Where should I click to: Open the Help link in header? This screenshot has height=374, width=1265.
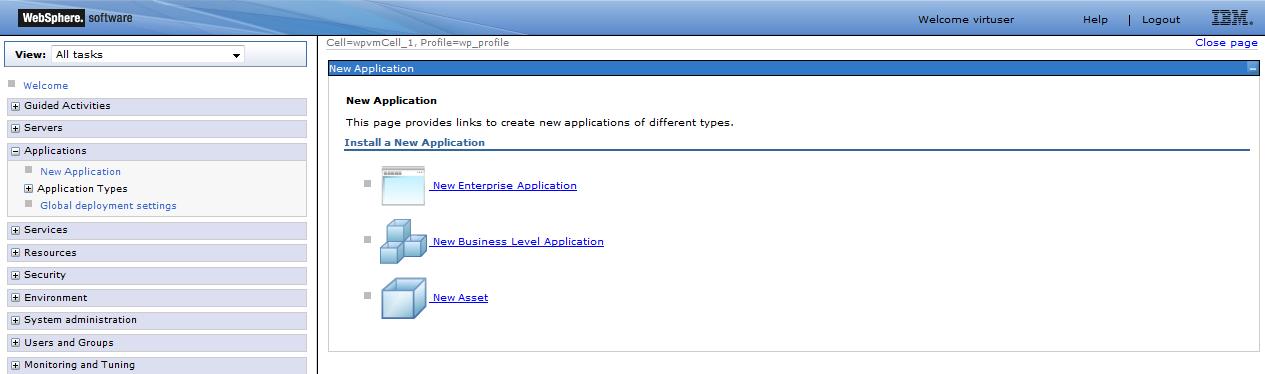tap(1095, 20)
